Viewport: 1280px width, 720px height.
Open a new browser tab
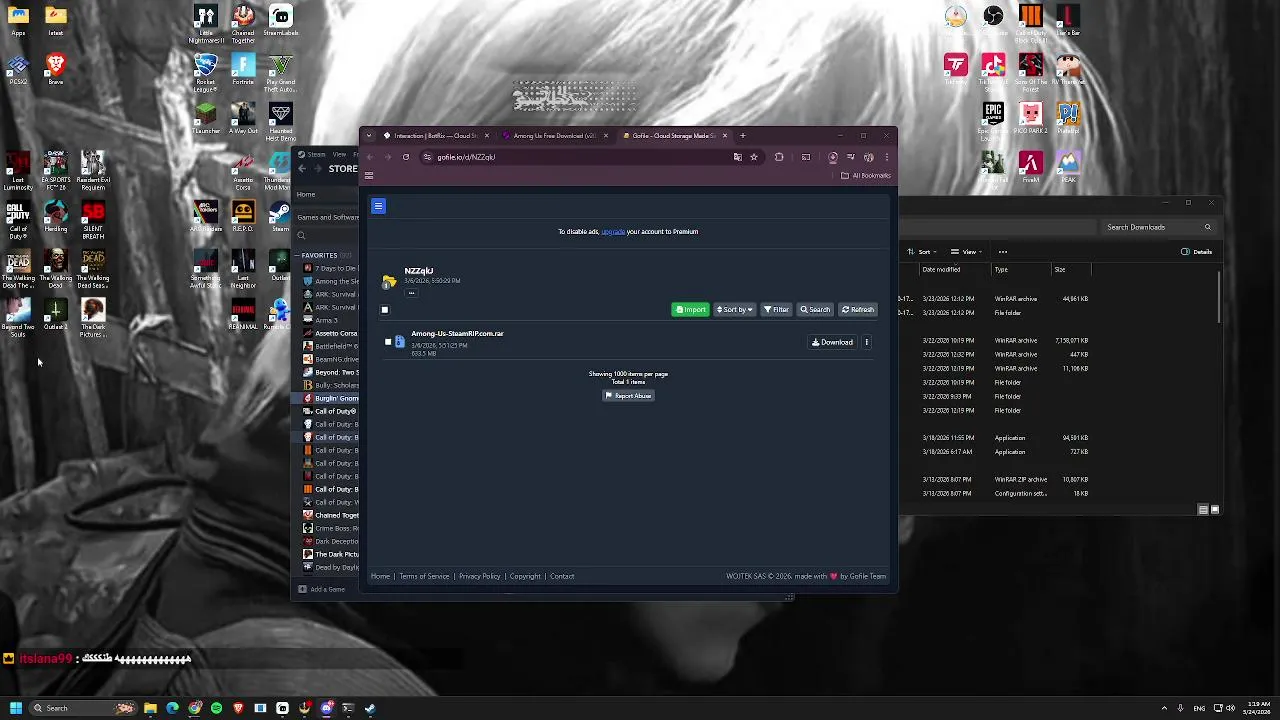pos(743,136)
